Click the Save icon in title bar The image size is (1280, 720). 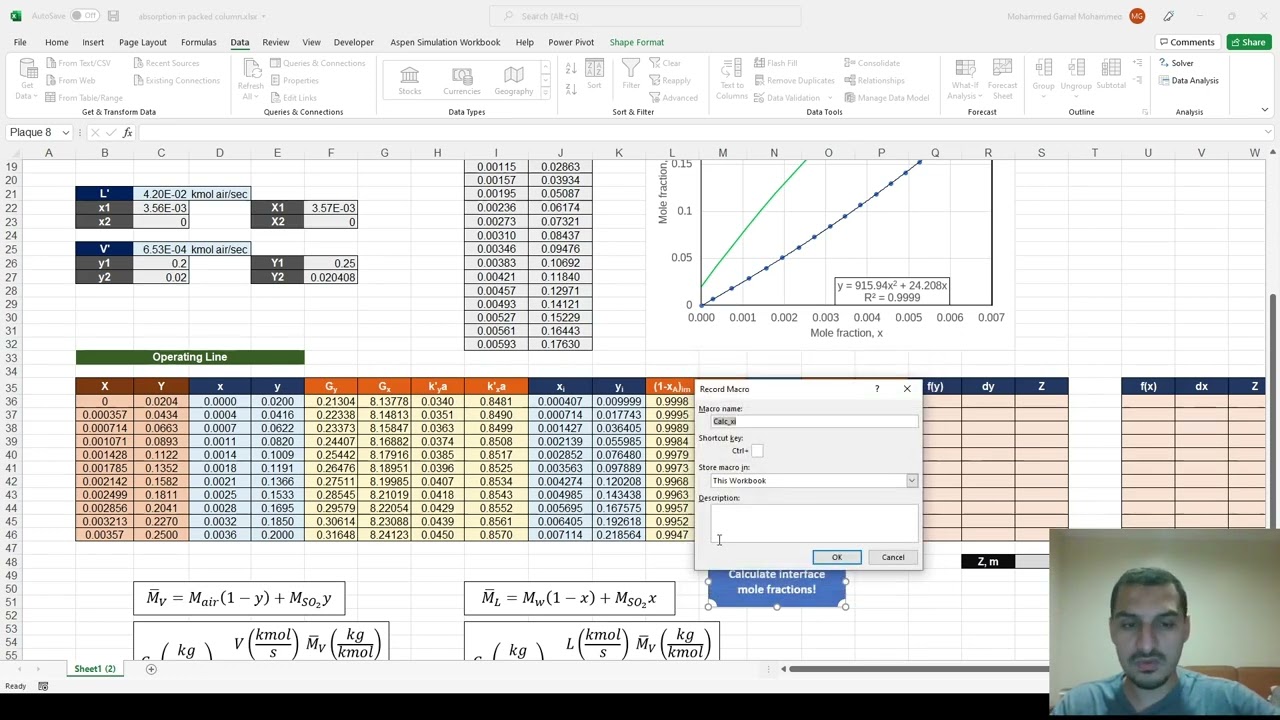click(x=113, y=16)
